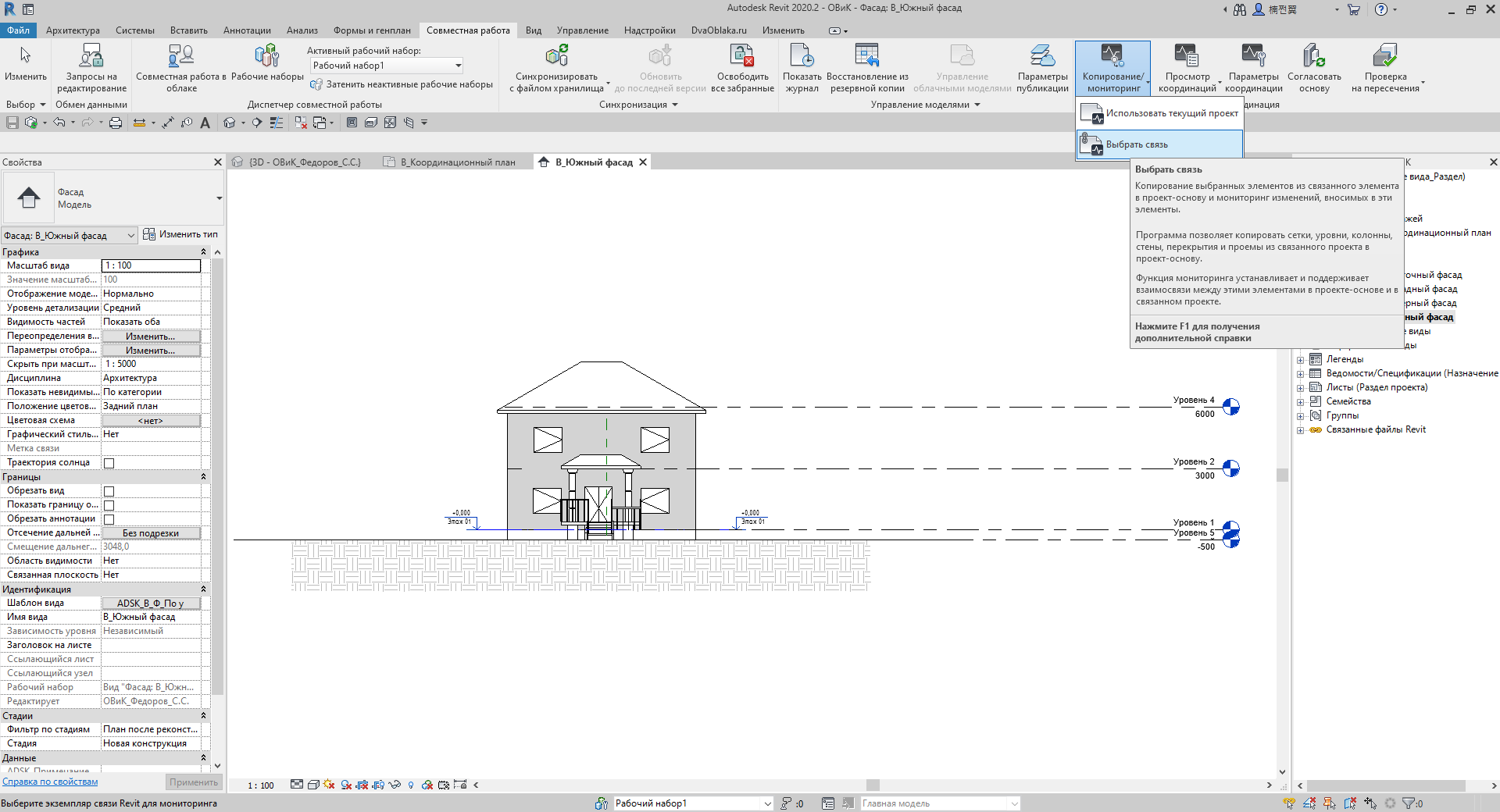Collapse the Идентификация properties section

[x=203, y=589]
